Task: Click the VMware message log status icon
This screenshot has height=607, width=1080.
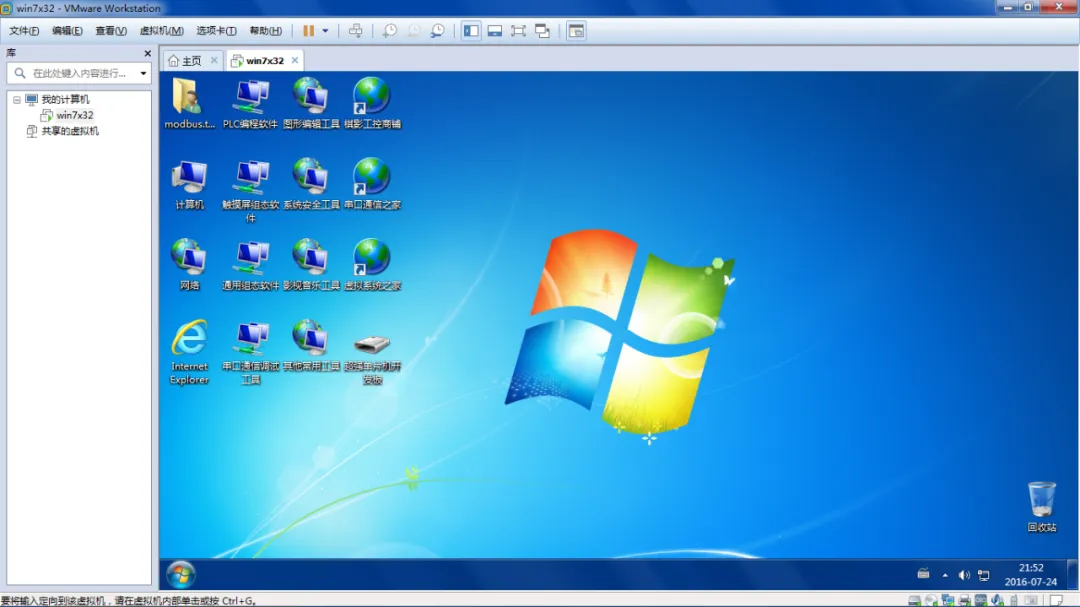Action: tap(1057, 601)
